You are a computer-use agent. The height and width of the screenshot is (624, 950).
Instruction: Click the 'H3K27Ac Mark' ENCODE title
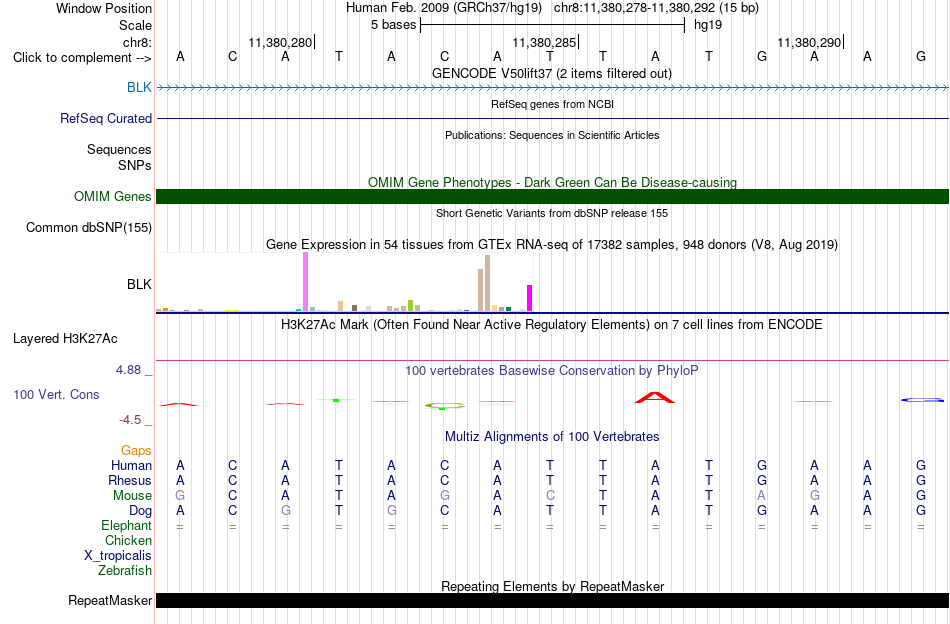pos(552,324)
